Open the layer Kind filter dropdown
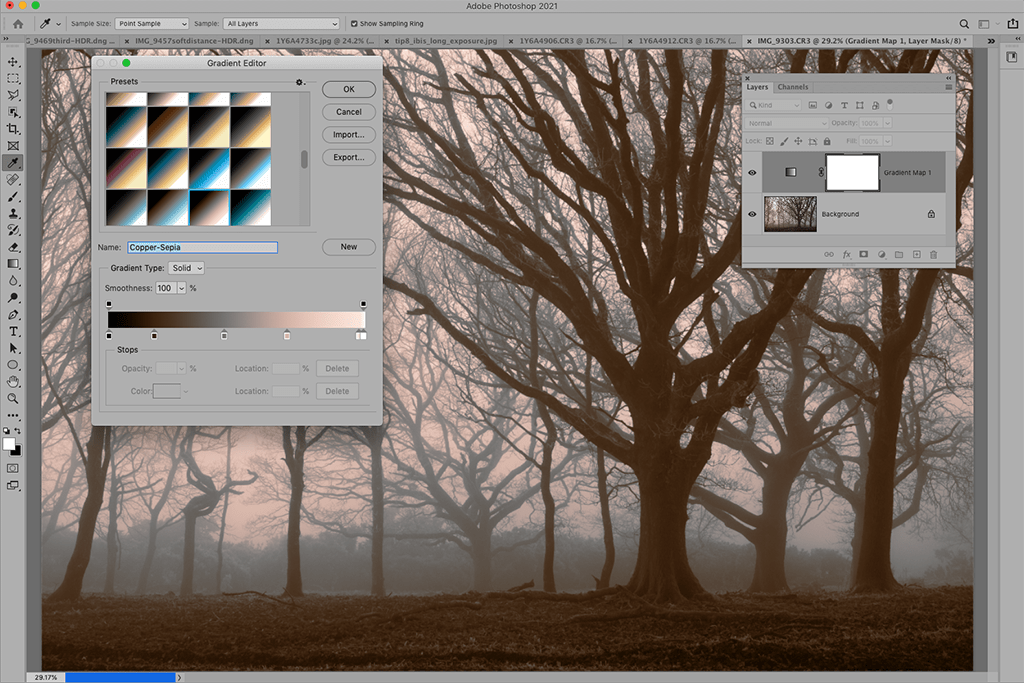This screenshot has height=683, width=1024. coord(774,105)
